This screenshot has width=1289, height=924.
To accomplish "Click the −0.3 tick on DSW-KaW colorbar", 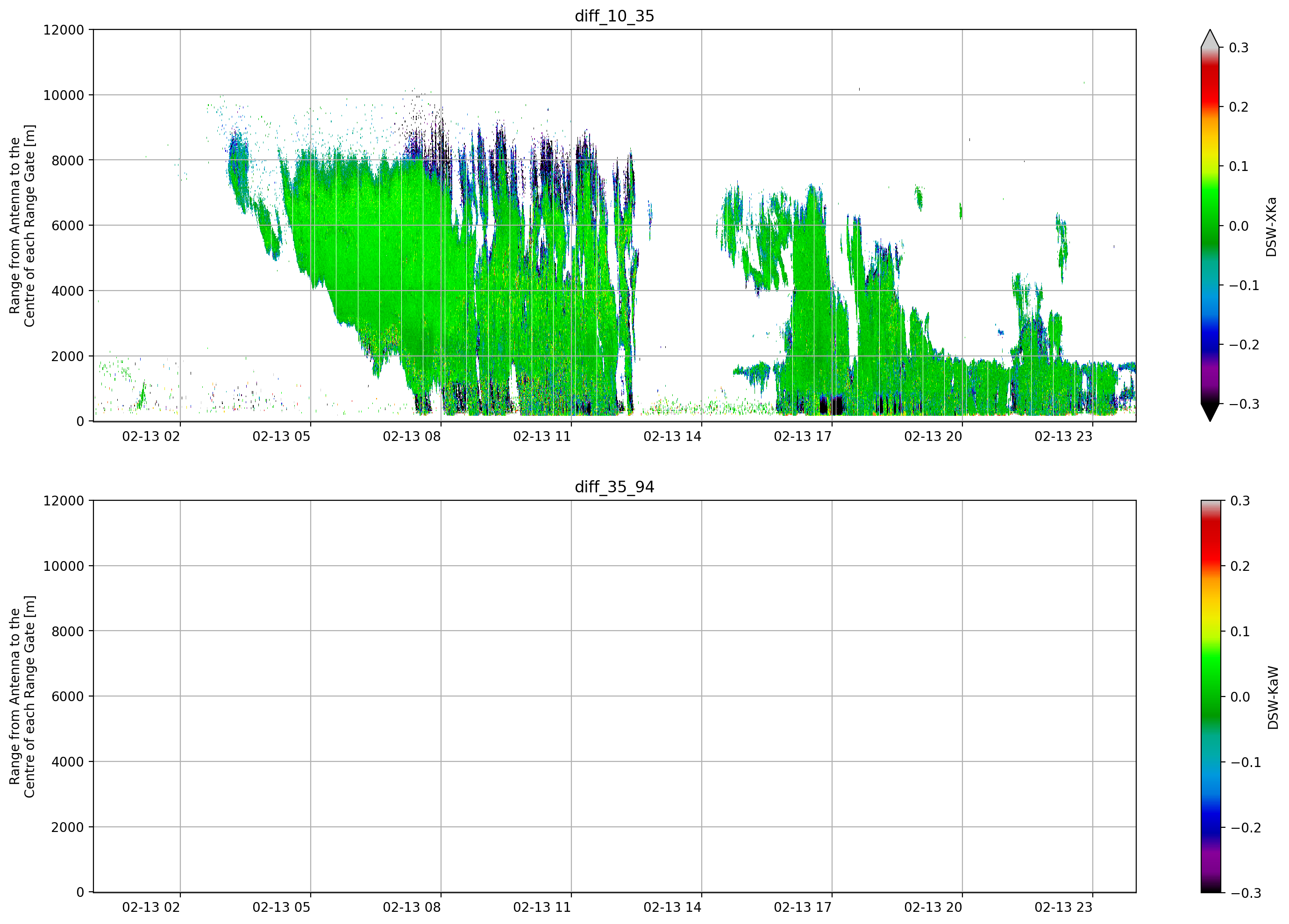I will 1246,893.
